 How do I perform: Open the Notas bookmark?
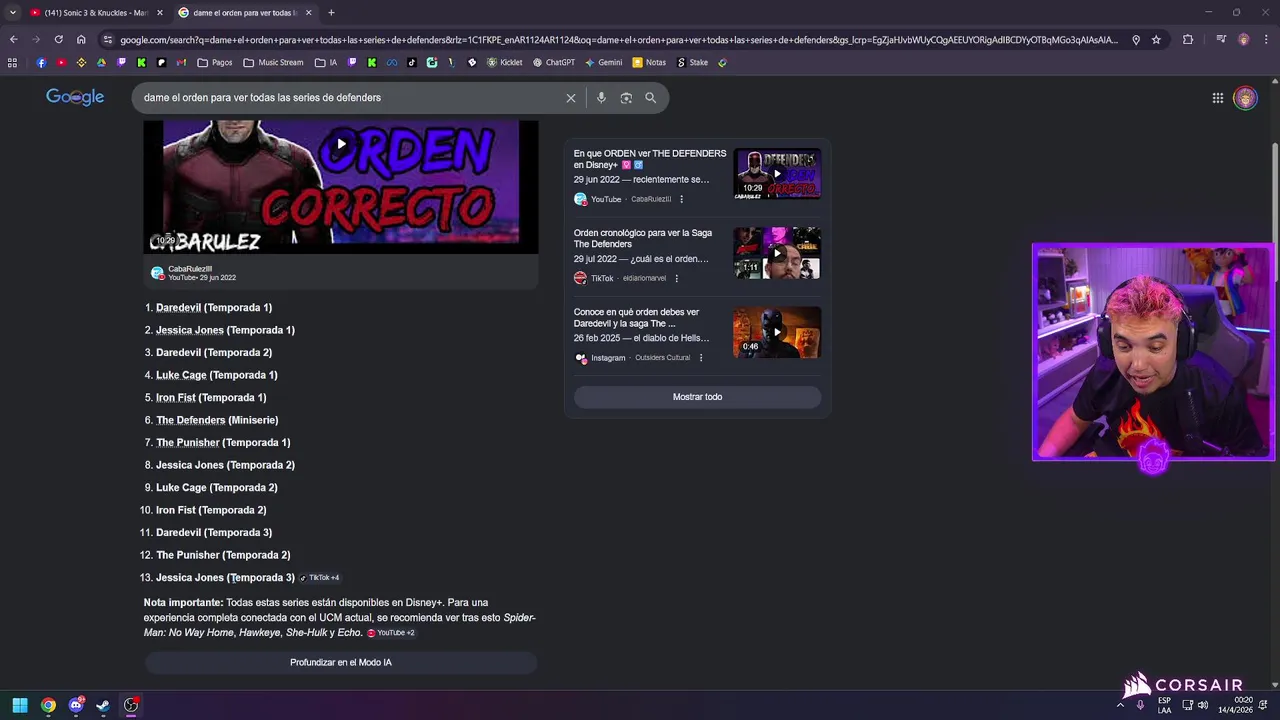pyautogui.click(x=649, y=62)
